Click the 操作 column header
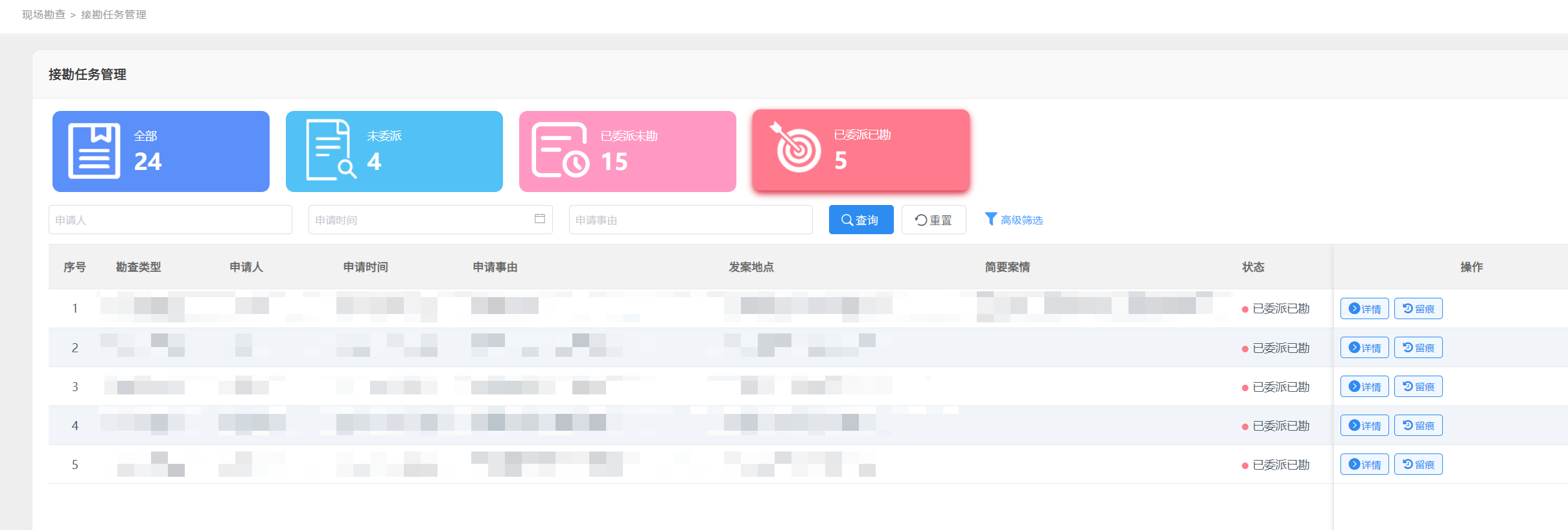1568x530 pixels. (1471, 267)
